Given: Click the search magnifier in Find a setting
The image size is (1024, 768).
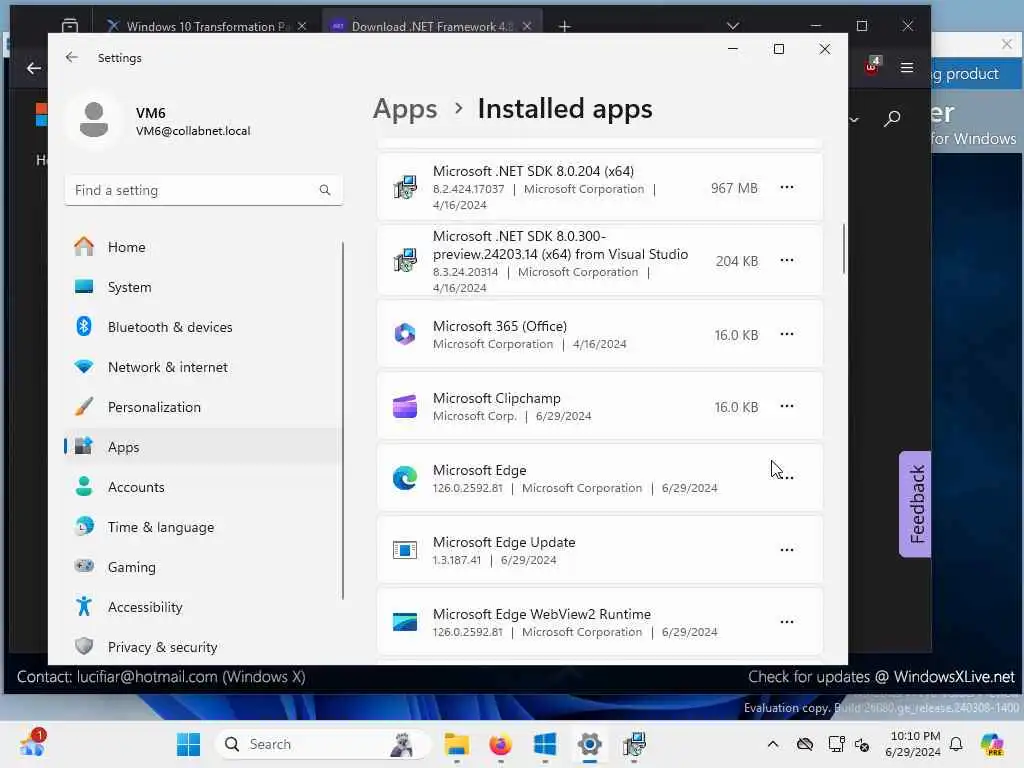Looking at the screenshot, I should click(x=325, y=190).
